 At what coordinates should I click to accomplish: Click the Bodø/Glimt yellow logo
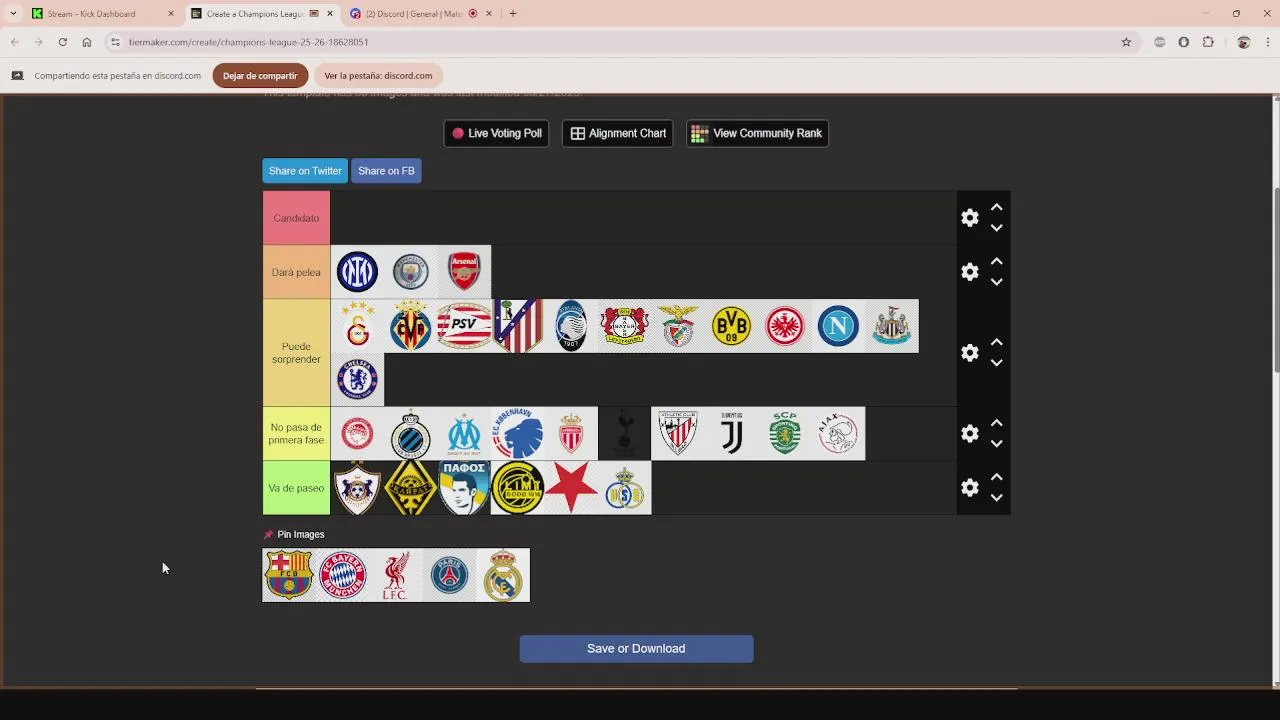[518, 488]
